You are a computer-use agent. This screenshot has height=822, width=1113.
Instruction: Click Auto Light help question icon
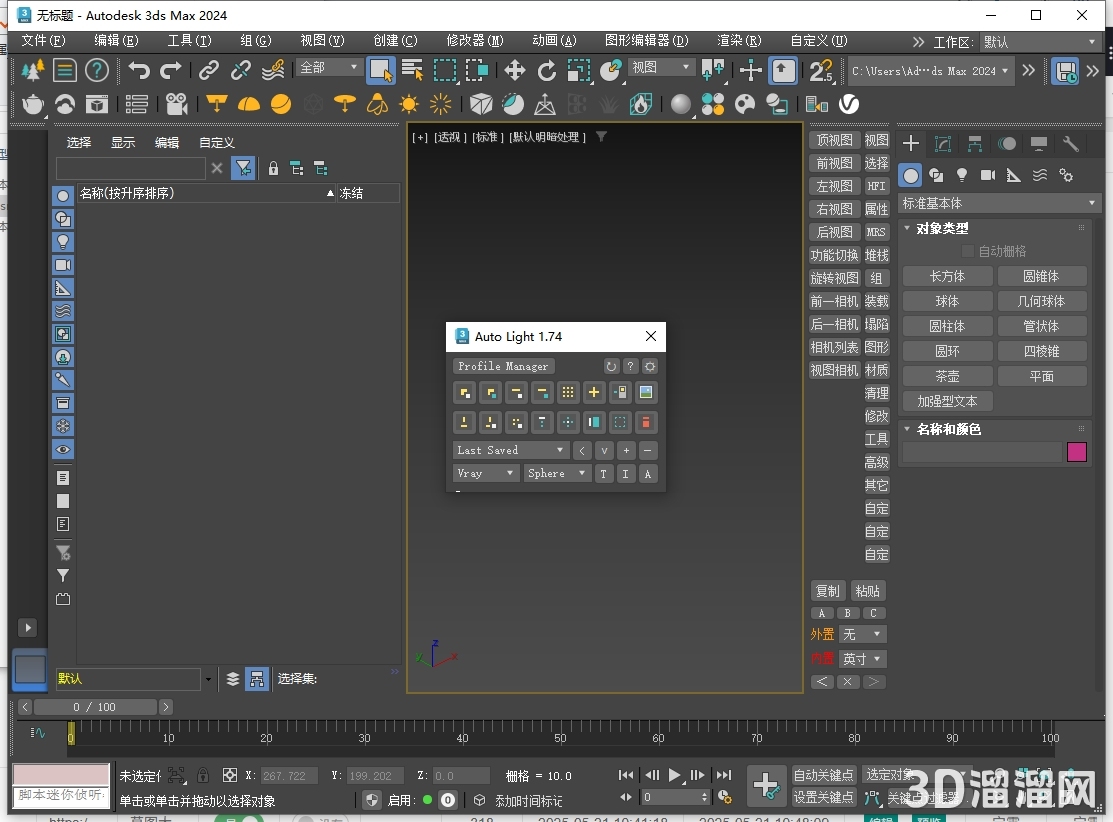pos(630,366)
